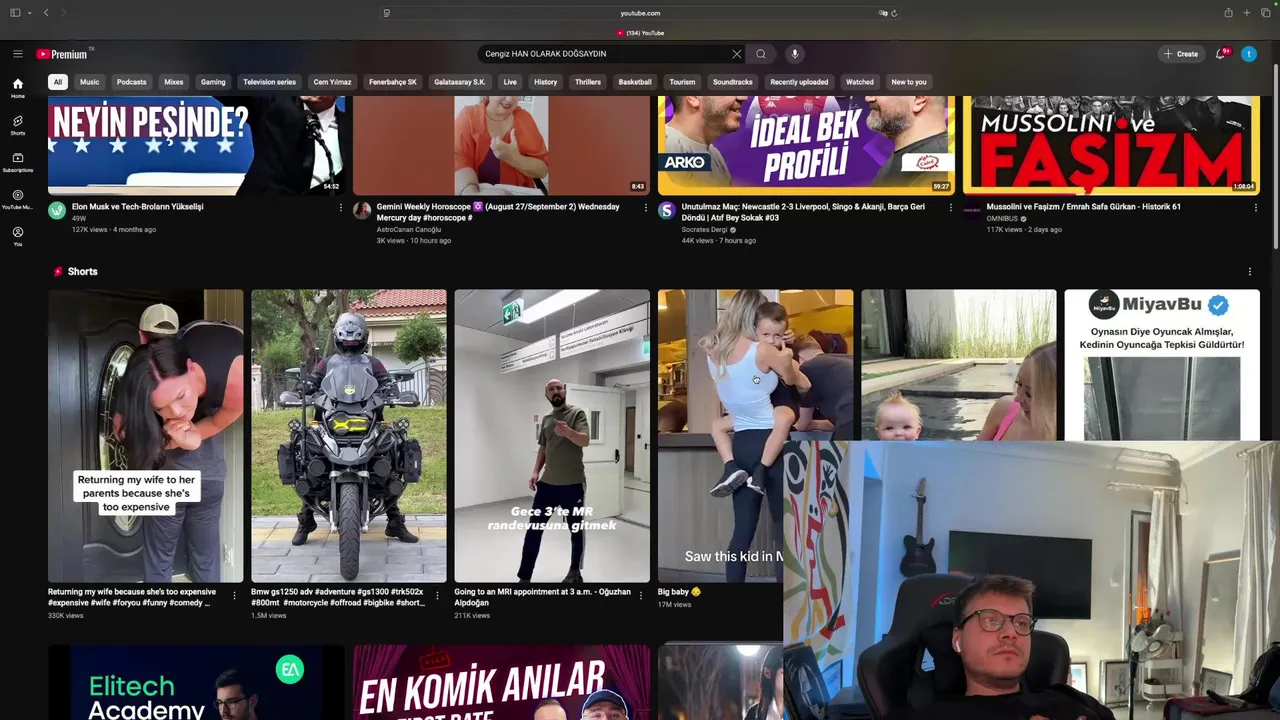Select the History chip
The height and width of the screenshot is (720, 1280).
(546, 82)
